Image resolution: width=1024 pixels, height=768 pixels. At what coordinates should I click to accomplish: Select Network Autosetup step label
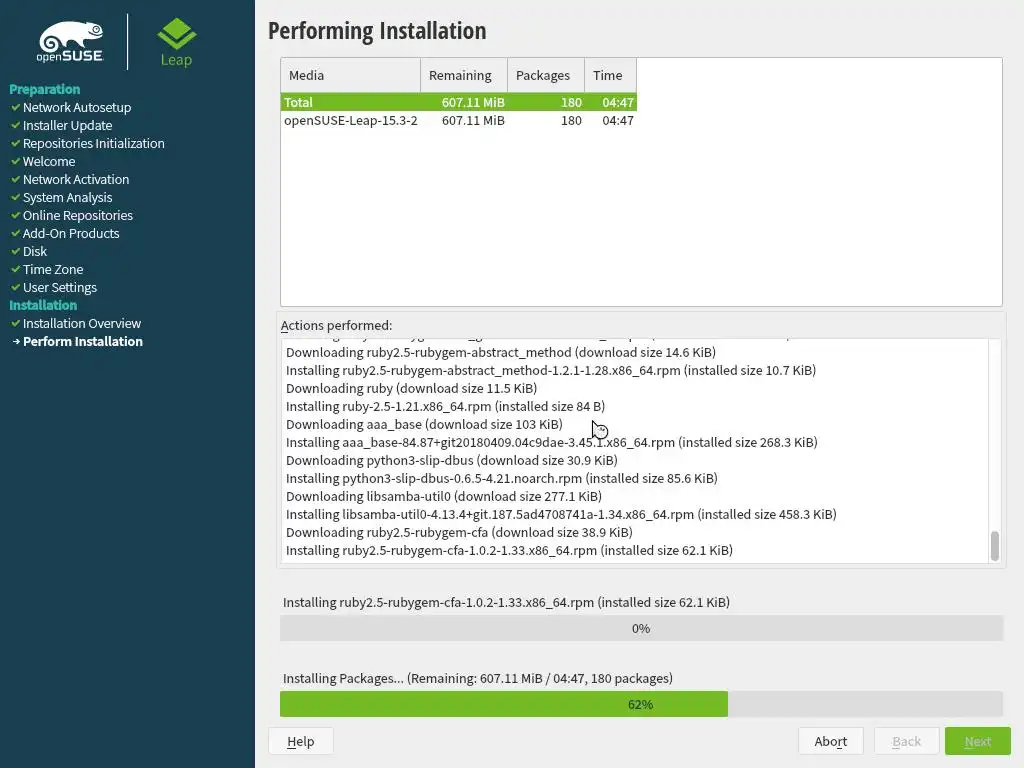[77, 107]
